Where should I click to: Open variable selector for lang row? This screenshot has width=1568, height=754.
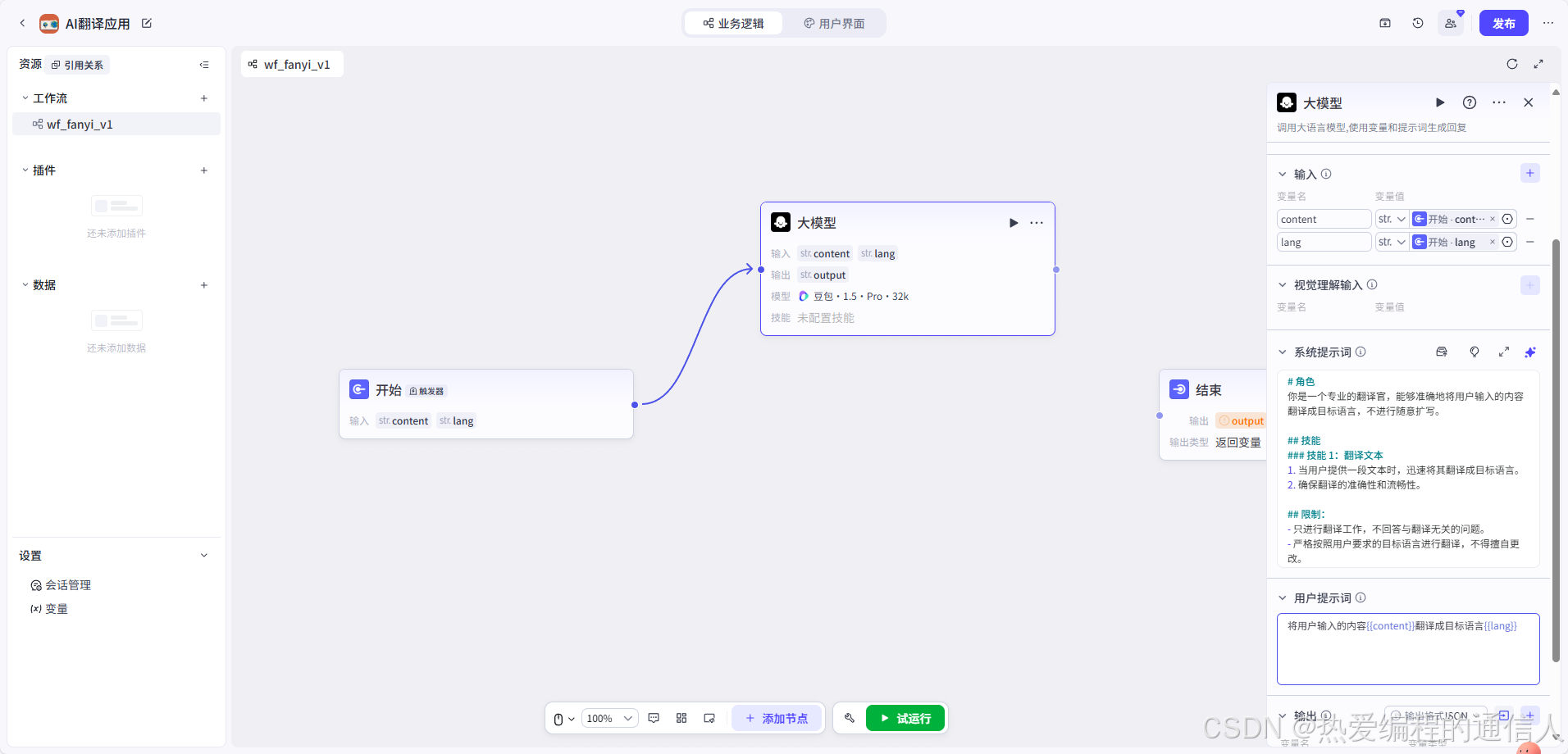tap(1507, 242)
